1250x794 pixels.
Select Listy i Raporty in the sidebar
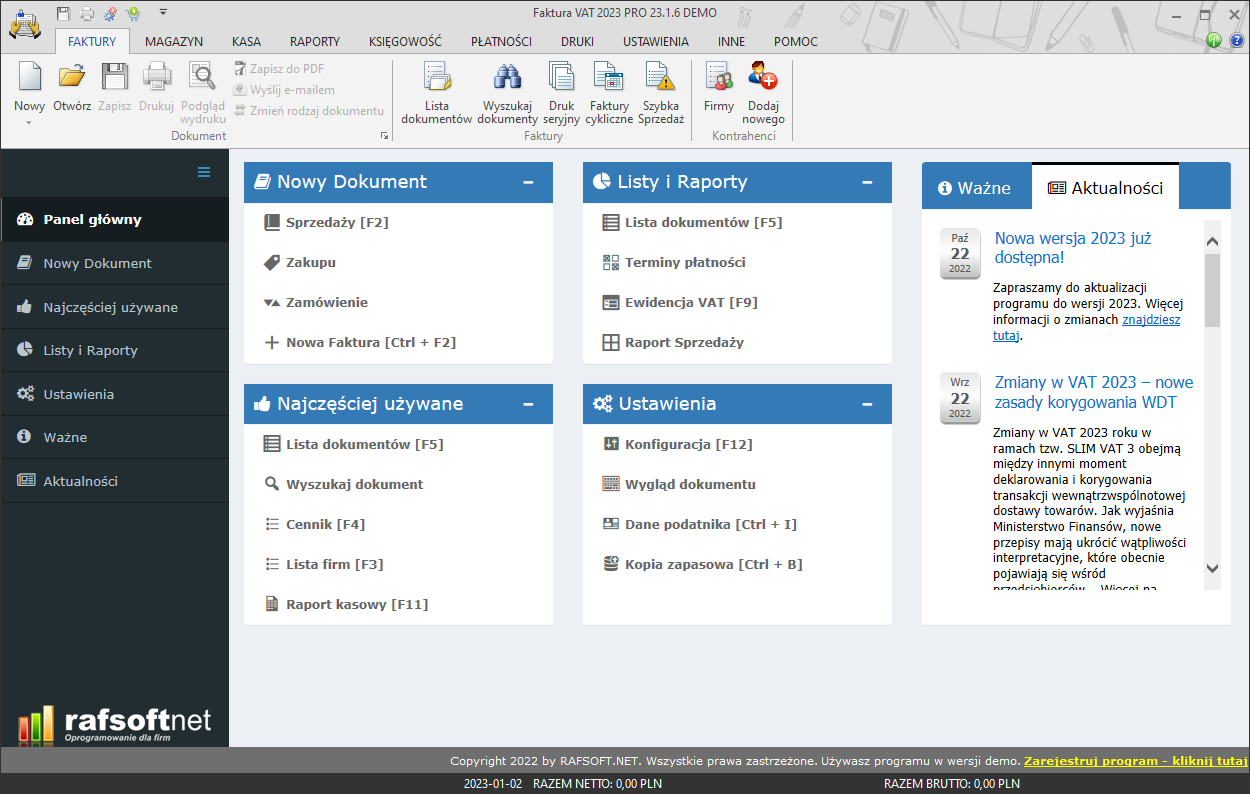point(114,350)
